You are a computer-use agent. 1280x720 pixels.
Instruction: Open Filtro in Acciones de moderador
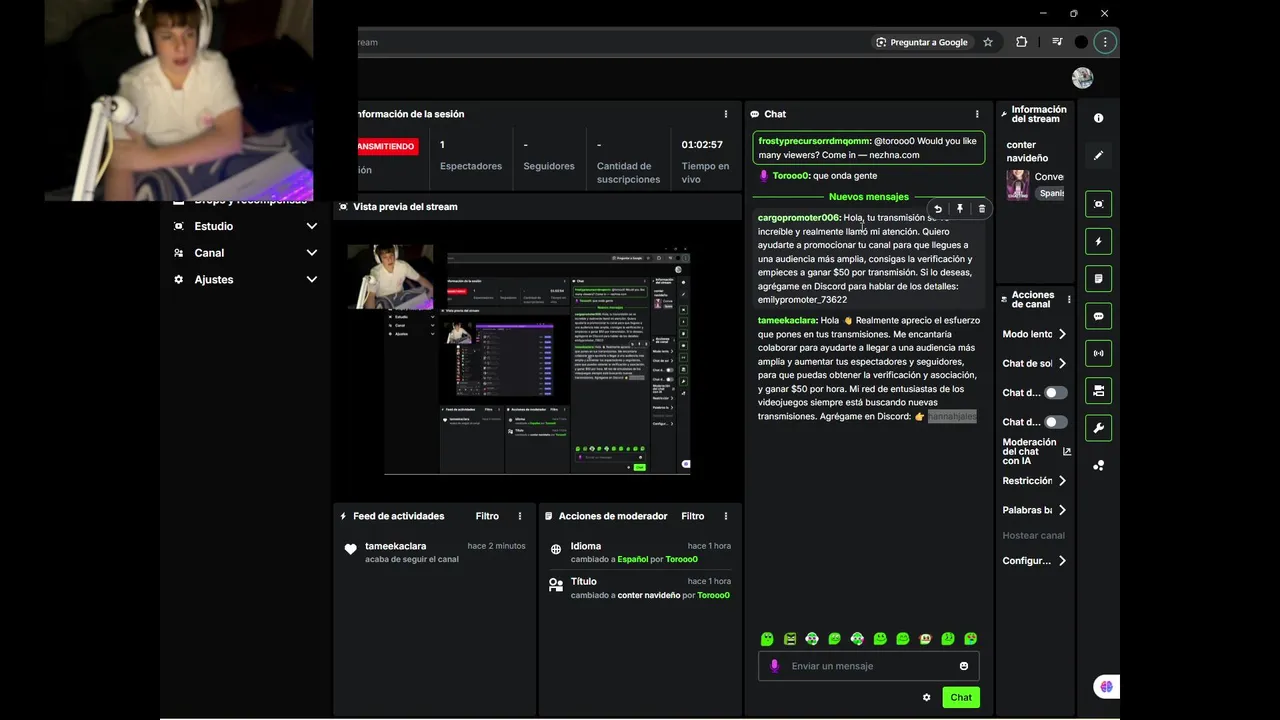(693, 516)
